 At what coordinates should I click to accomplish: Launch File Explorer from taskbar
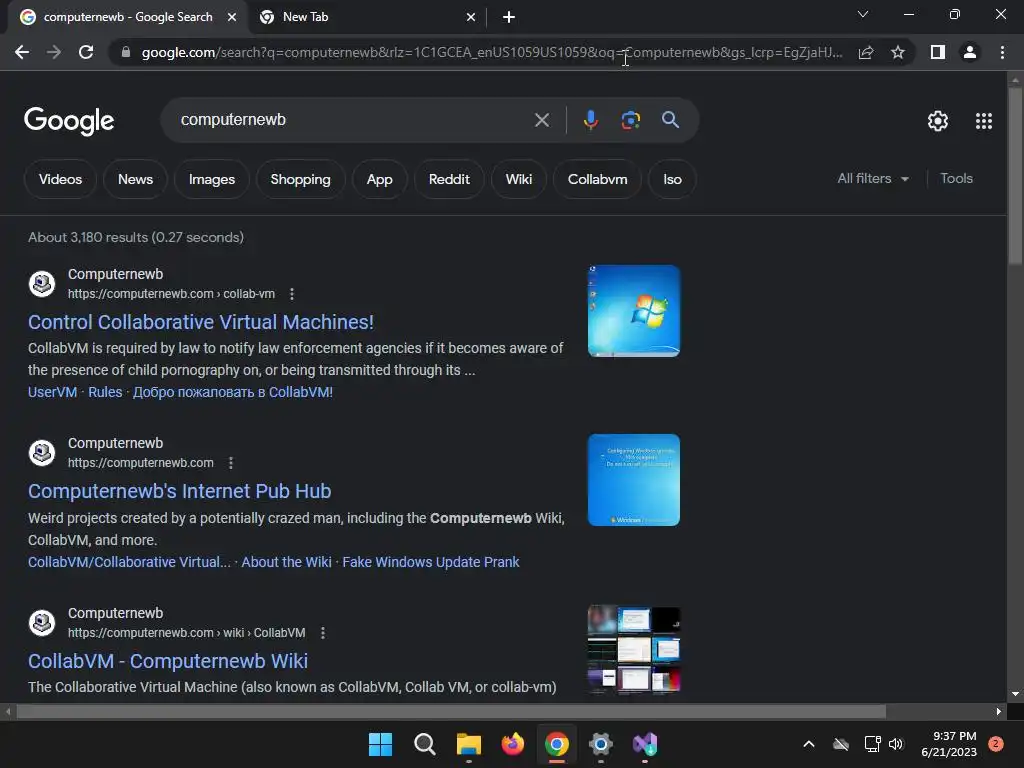coord(469,744)
